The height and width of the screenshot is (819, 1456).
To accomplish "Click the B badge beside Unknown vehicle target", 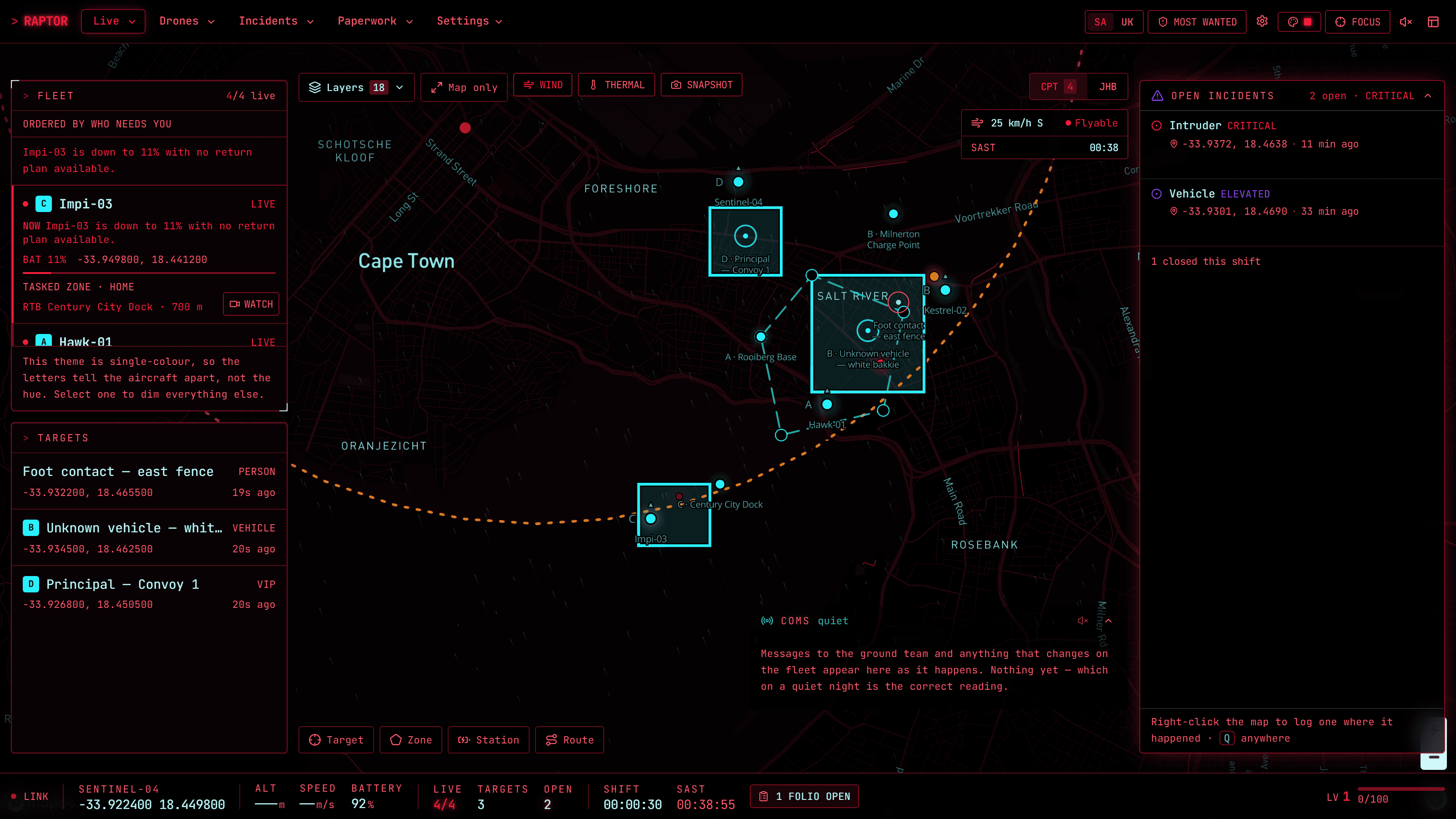I will [30, 527].
